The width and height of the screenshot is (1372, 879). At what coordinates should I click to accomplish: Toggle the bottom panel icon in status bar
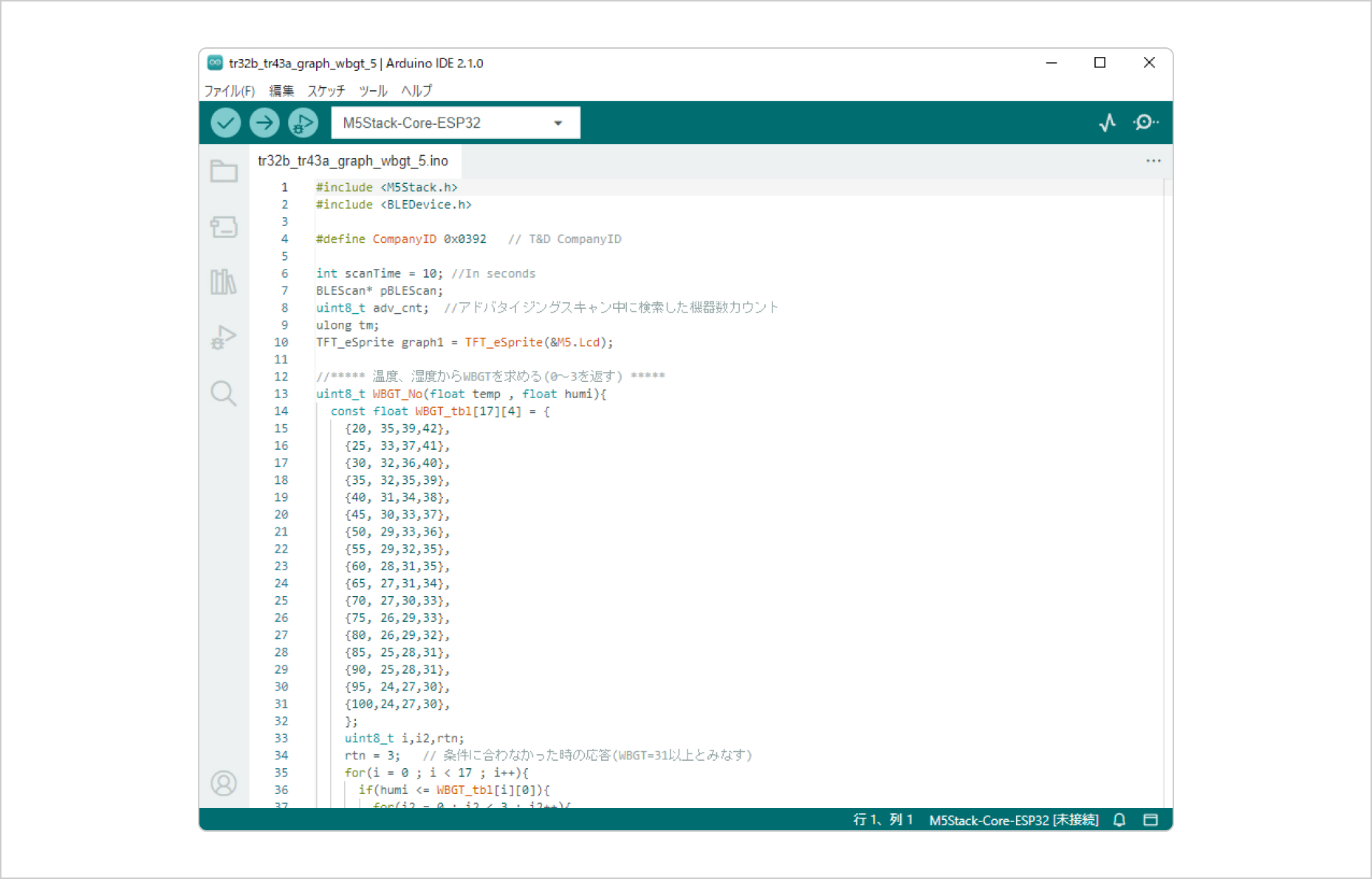tap(1150, 820)
